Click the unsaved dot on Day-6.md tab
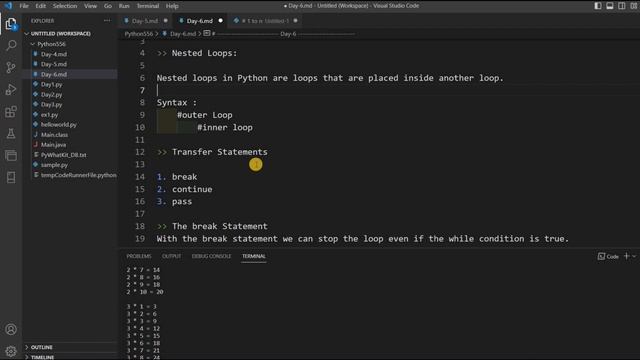The image size is (640, 360). [220, 20]
